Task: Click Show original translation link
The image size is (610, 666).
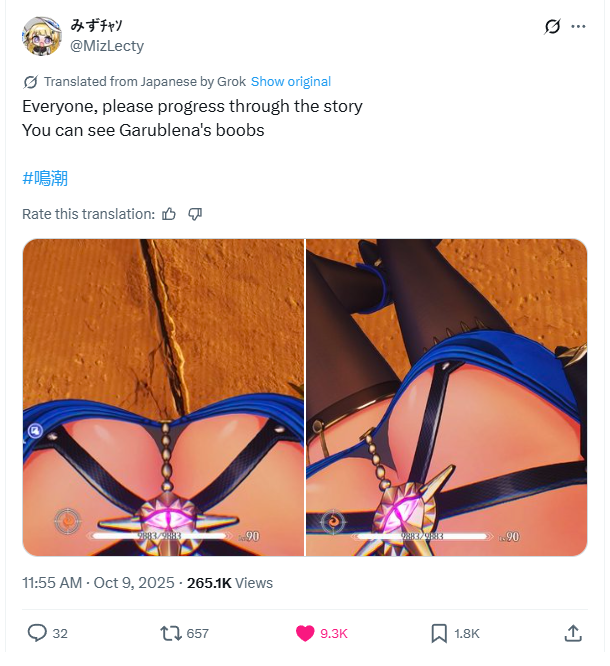Action: 291,82
